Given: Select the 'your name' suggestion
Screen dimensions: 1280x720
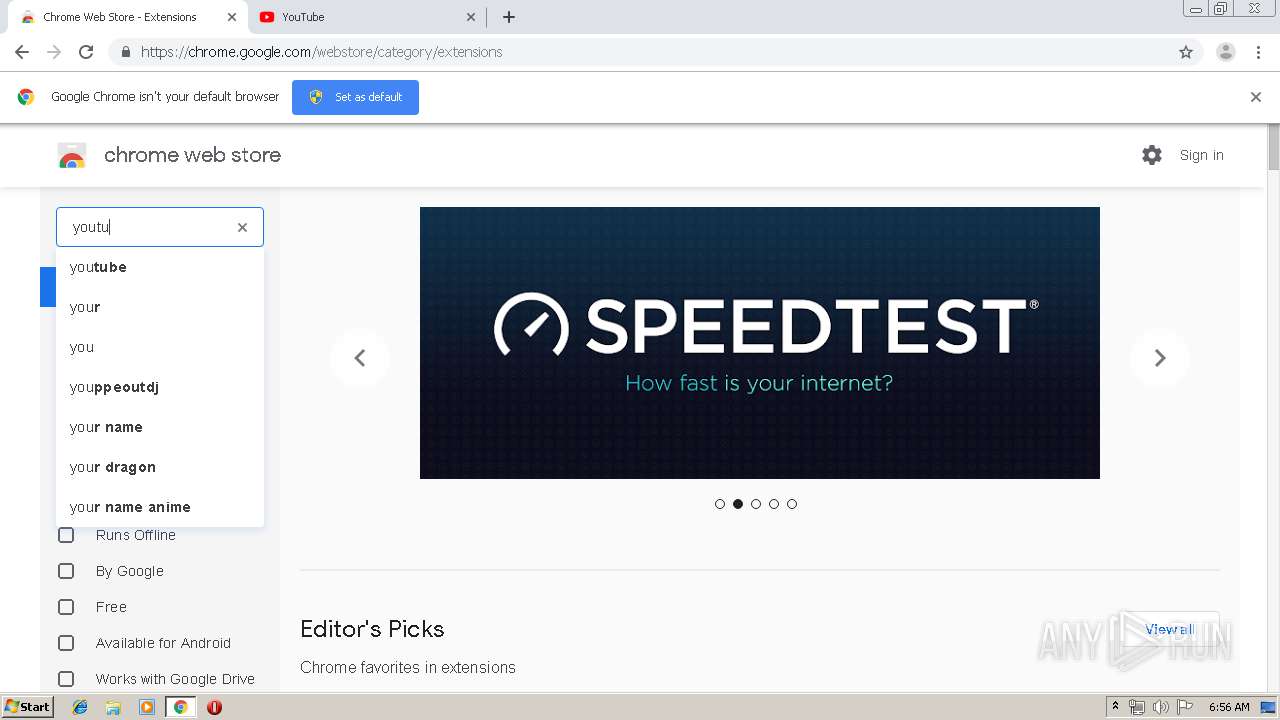Looking at the screenshot, I should click(x=160, y=427).
